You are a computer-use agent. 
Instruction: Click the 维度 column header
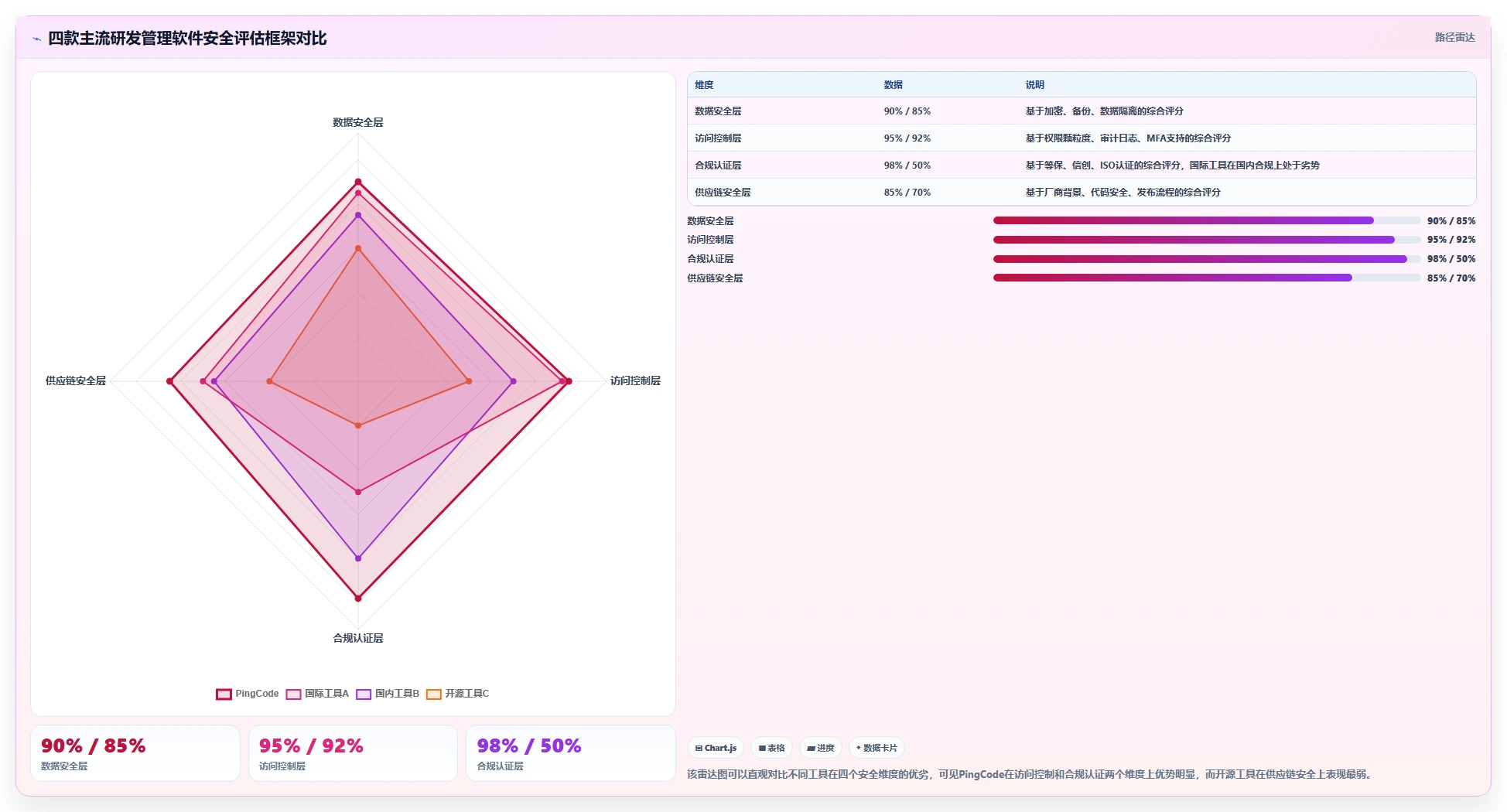(704, 85)
